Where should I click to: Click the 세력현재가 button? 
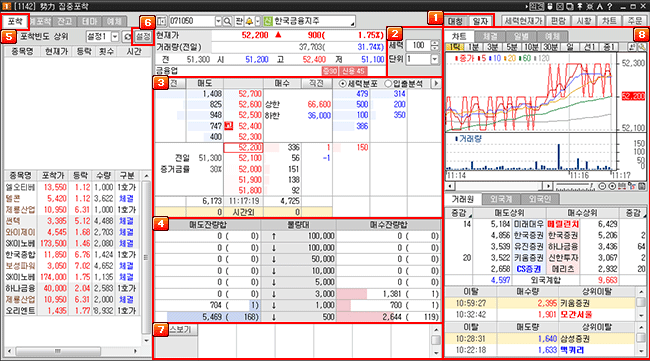point(523,21)
